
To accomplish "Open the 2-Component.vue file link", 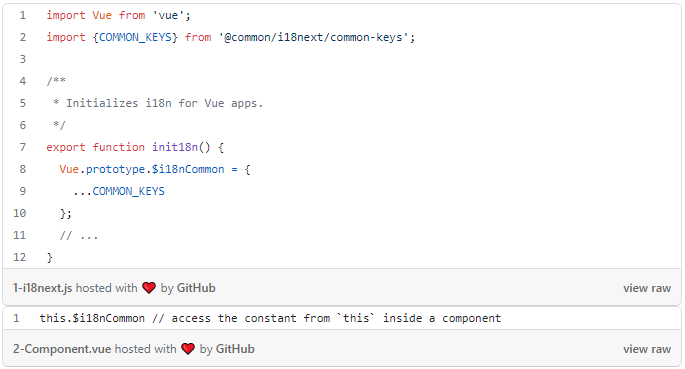I will point(62,349).
